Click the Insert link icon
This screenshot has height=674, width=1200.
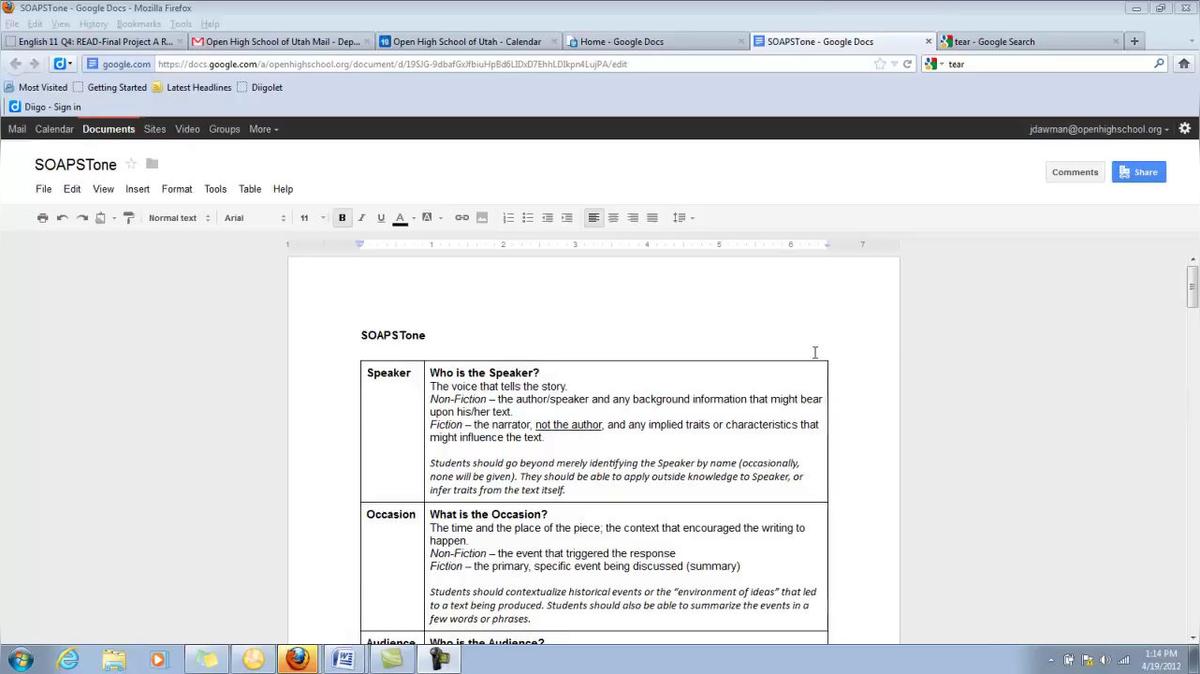[x=462, y=218]
